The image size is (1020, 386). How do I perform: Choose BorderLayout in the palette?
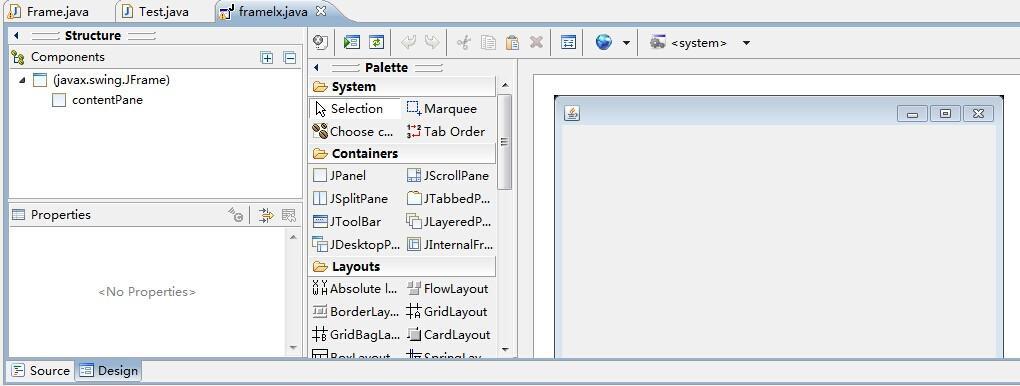pos(355,312)
